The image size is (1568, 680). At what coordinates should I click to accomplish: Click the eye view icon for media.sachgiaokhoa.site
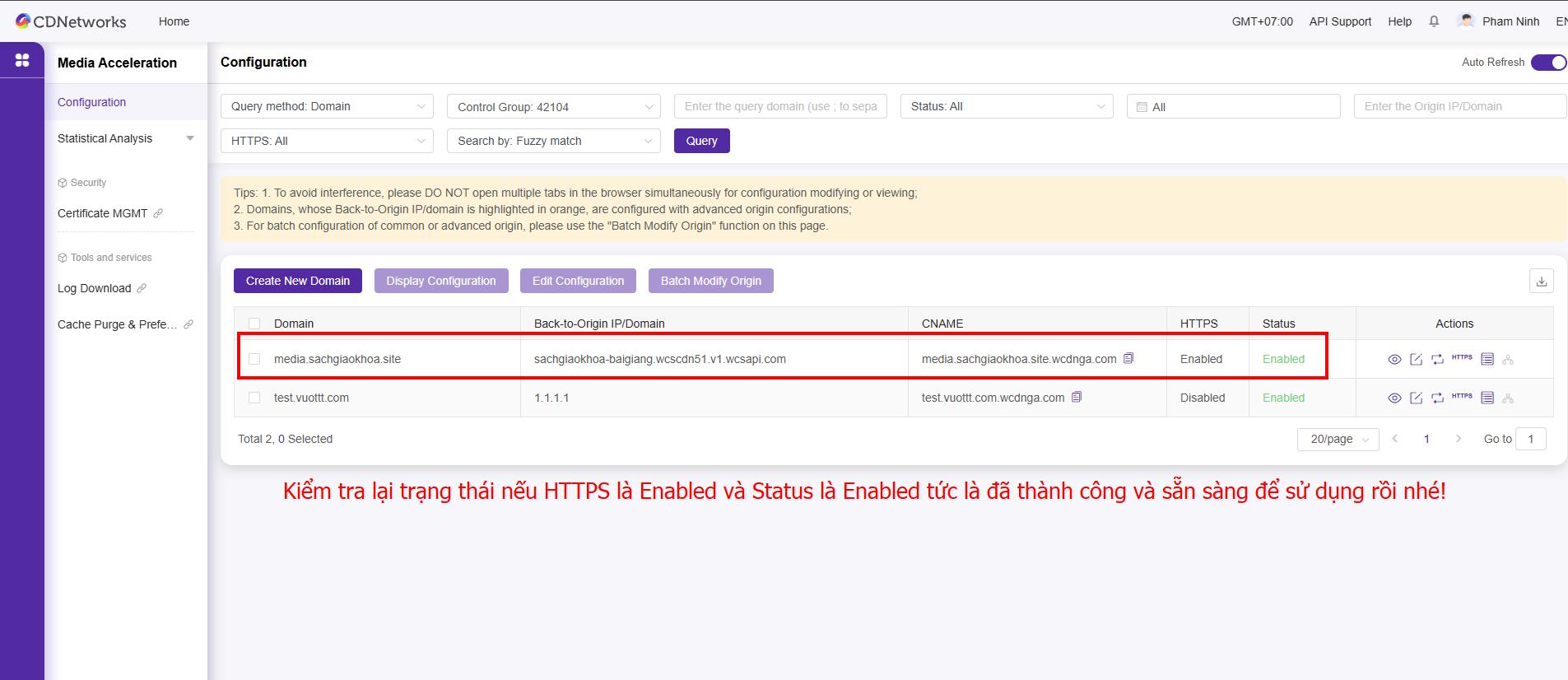pos(1394,360)
